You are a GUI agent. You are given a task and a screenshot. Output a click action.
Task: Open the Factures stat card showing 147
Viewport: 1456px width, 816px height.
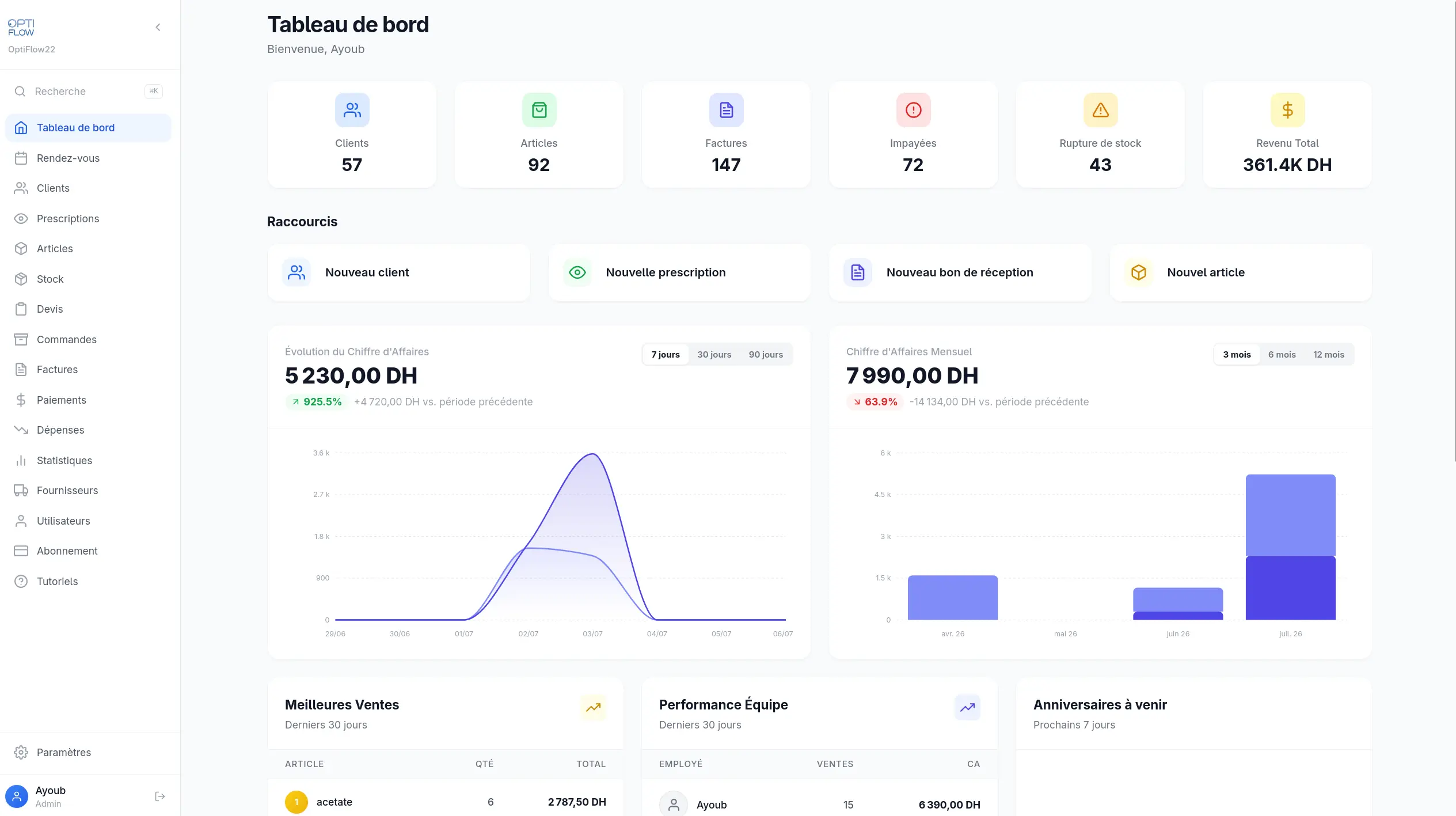click(x=726, y=135)
